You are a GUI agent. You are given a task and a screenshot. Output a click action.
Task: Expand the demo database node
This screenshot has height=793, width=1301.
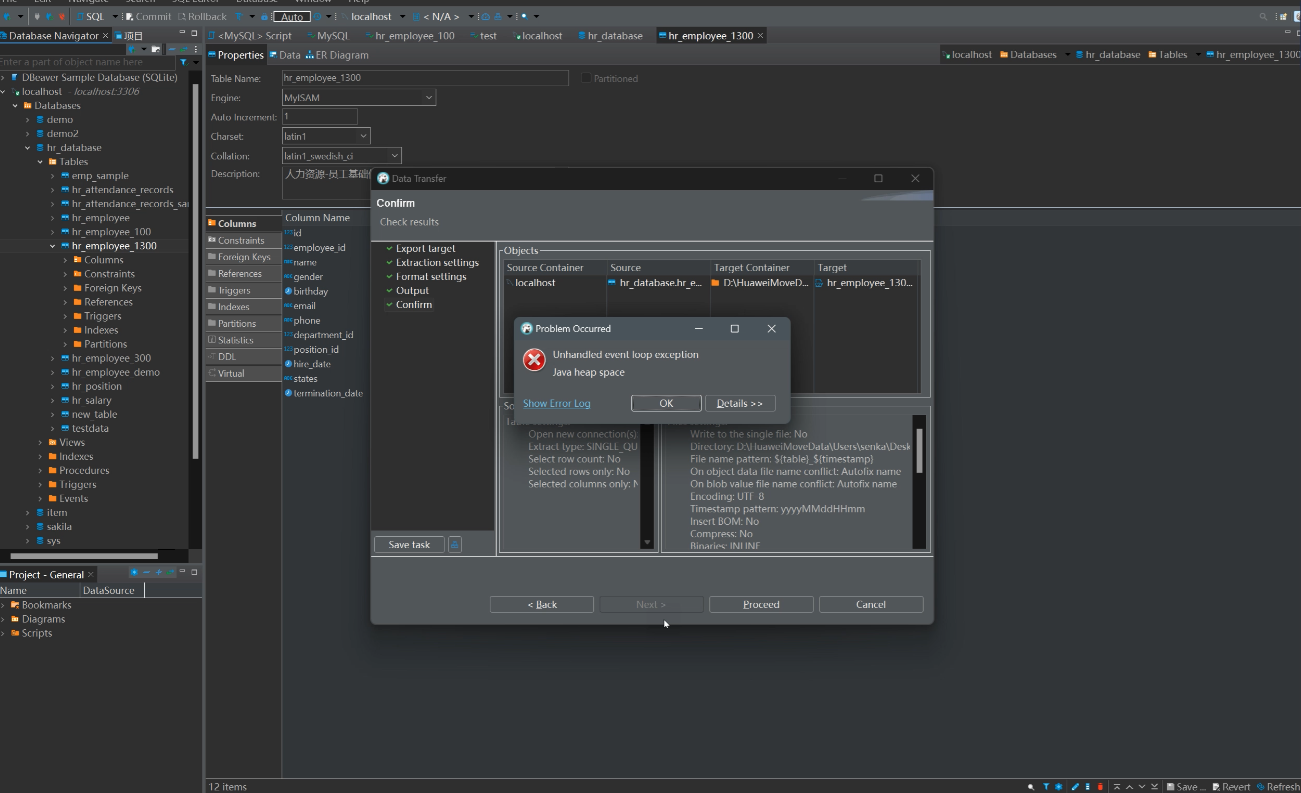click(28, 120)
